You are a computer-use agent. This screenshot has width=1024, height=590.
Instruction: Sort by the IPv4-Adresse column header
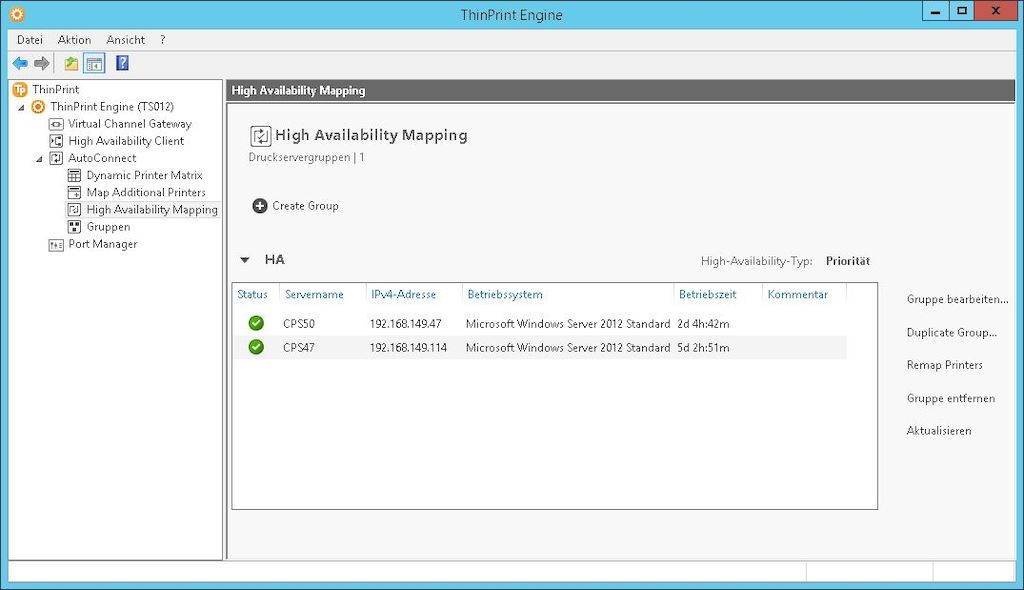404,295
